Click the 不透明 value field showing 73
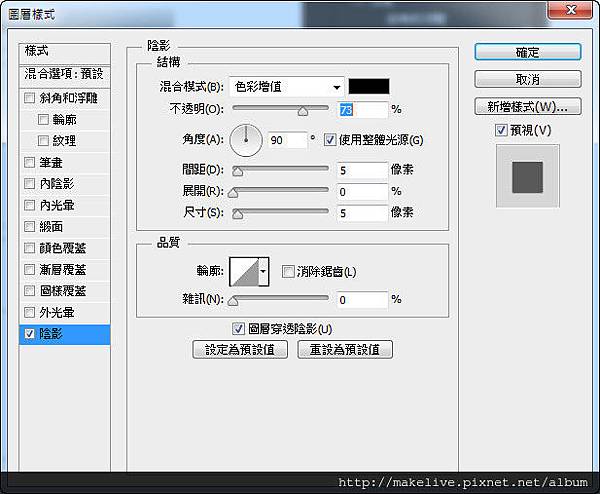600x494 pixels. tap(363, 110)
